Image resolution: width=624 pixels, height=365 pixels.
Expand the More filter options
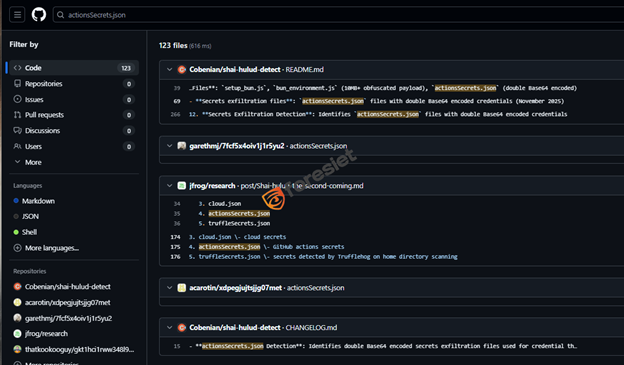pos(74,162)
